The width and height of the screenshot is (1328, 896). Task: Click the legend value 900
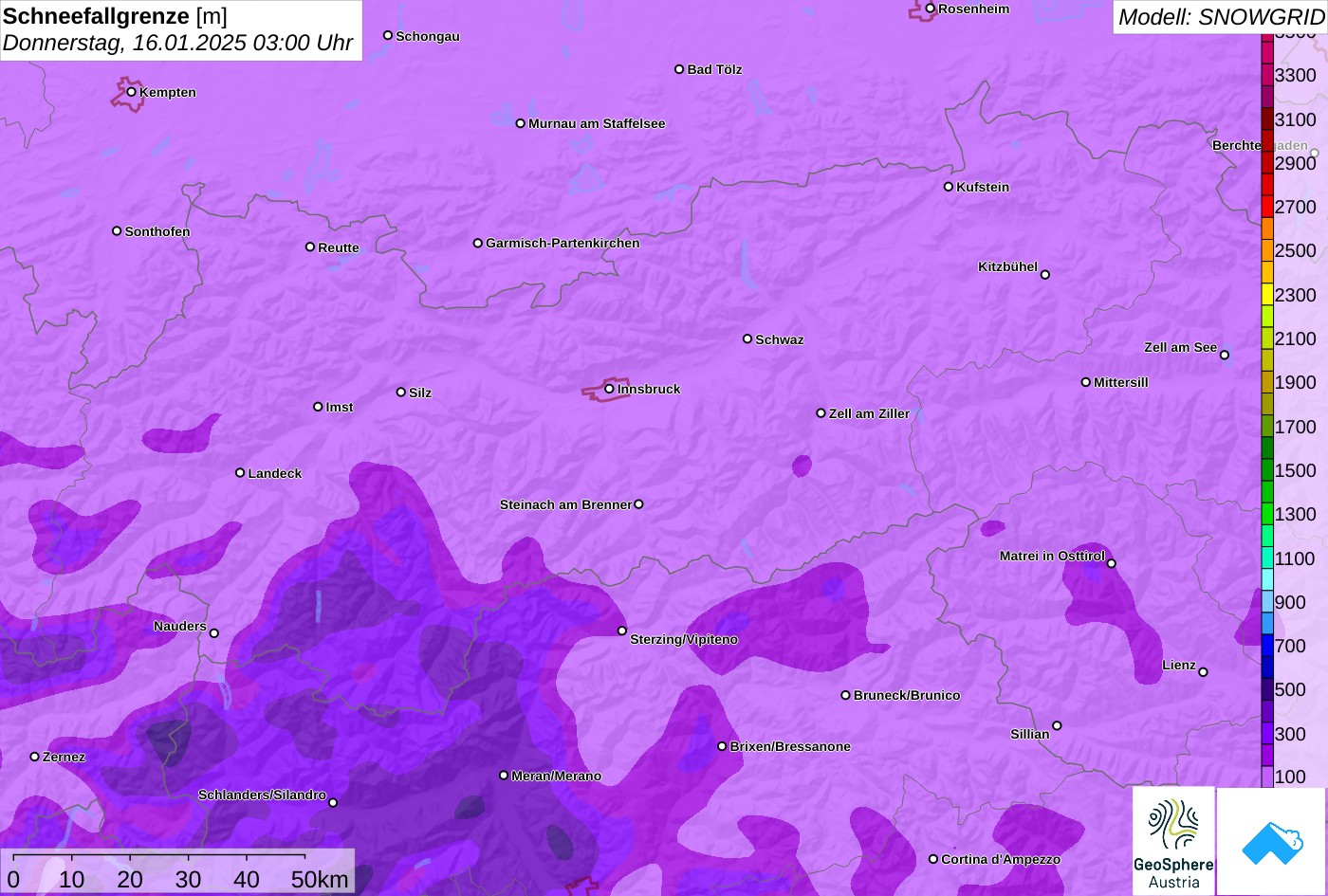[1290, 602]
